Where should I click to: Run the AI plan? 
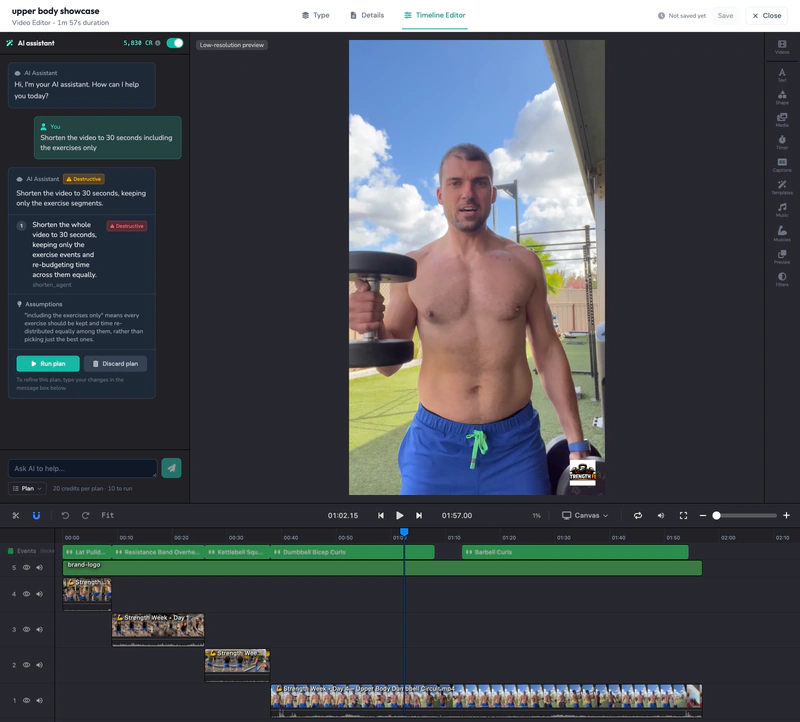pyautogui.click(x=48, y=363)
